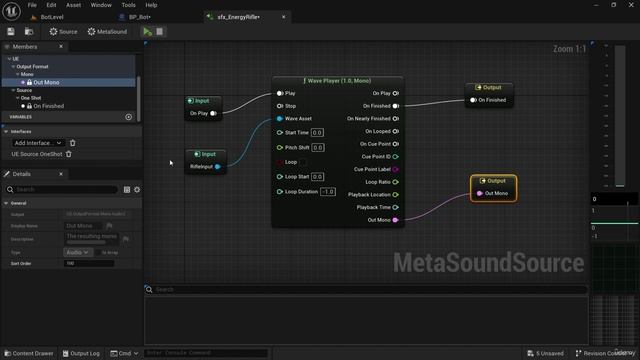640x360 pixels.
Task: Toggle the Loop checkbox on Wave Player
Action: [x=303, y=162]
